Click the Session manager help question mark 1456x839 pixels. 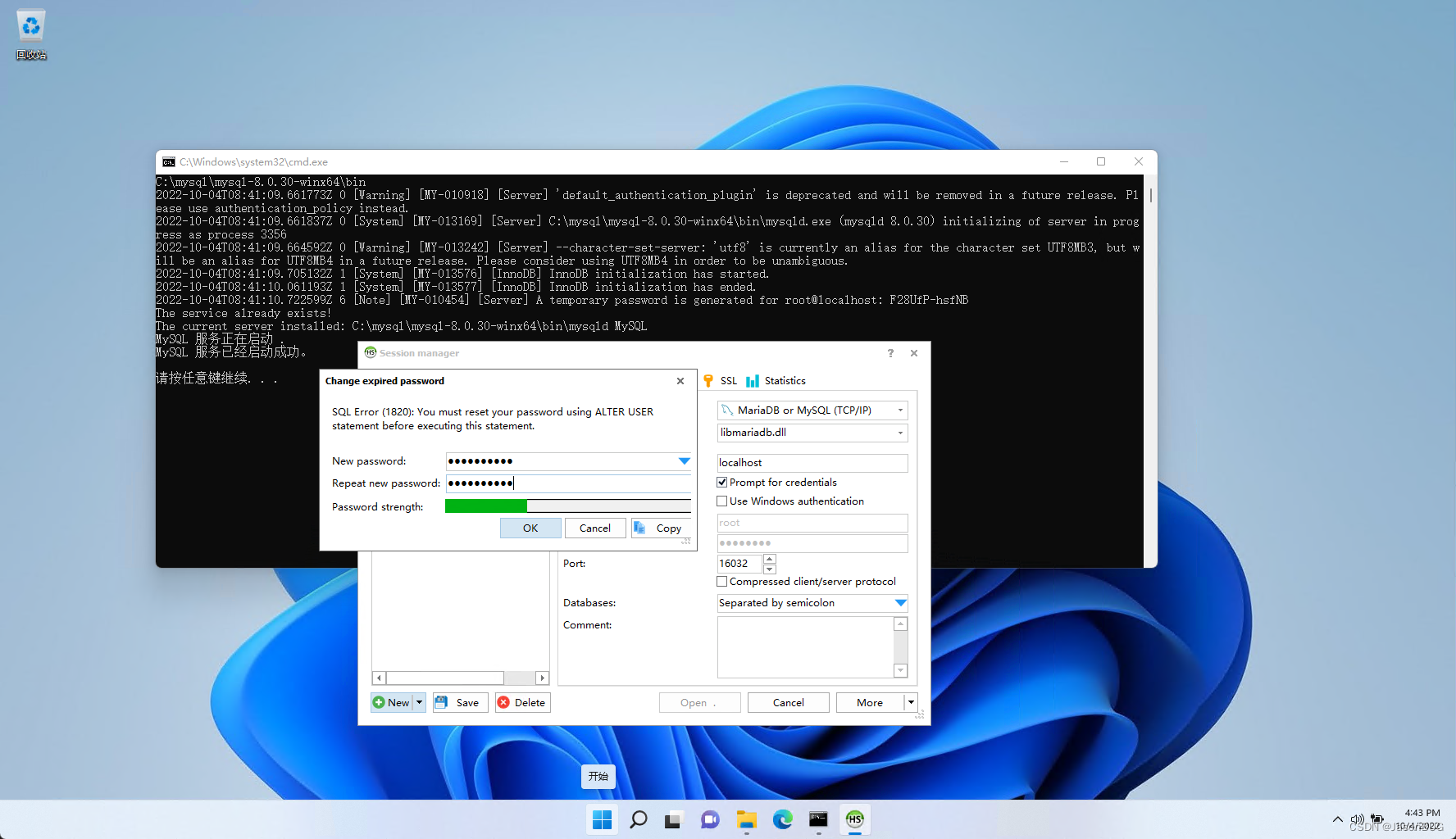(x=890, y=353)
